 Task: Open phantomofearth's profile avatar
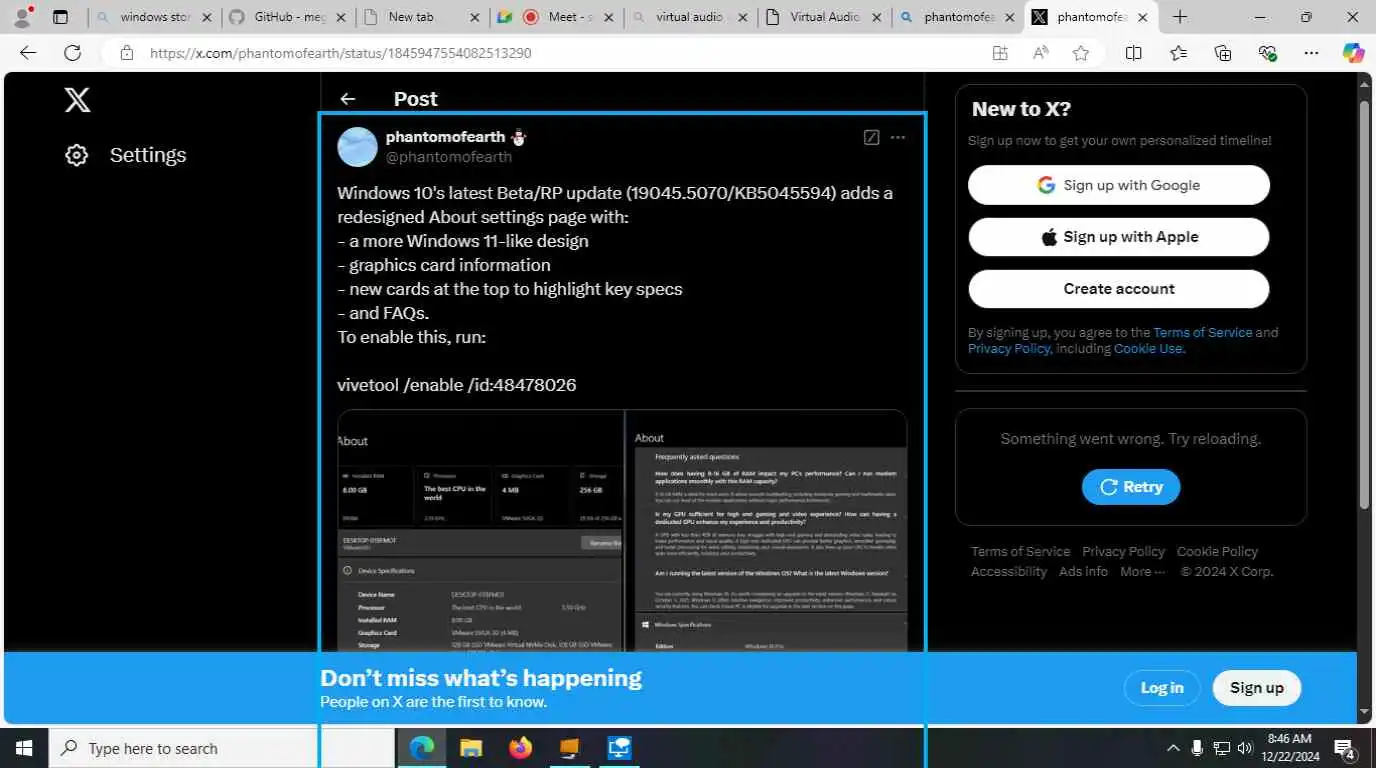[357, 147]
